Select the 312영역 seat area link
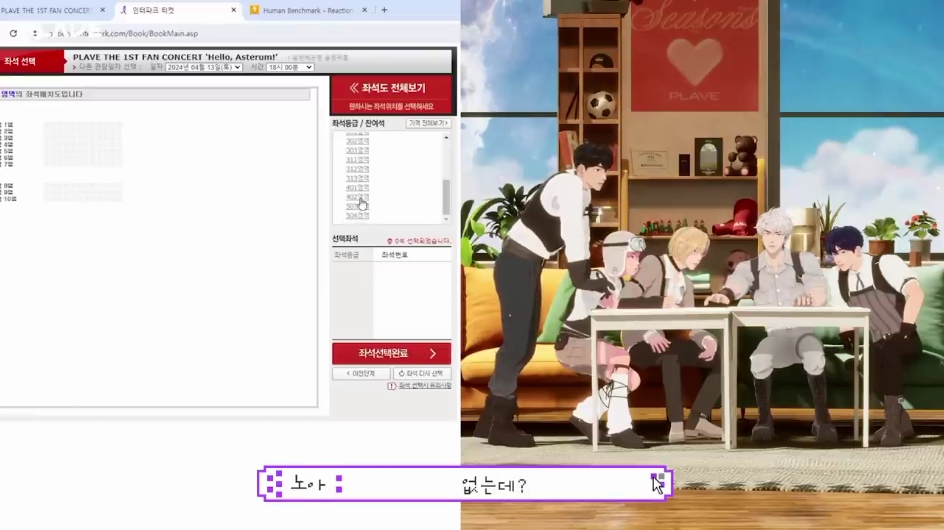944x530 pixels. pyautogui.click(x=357, y=169)
